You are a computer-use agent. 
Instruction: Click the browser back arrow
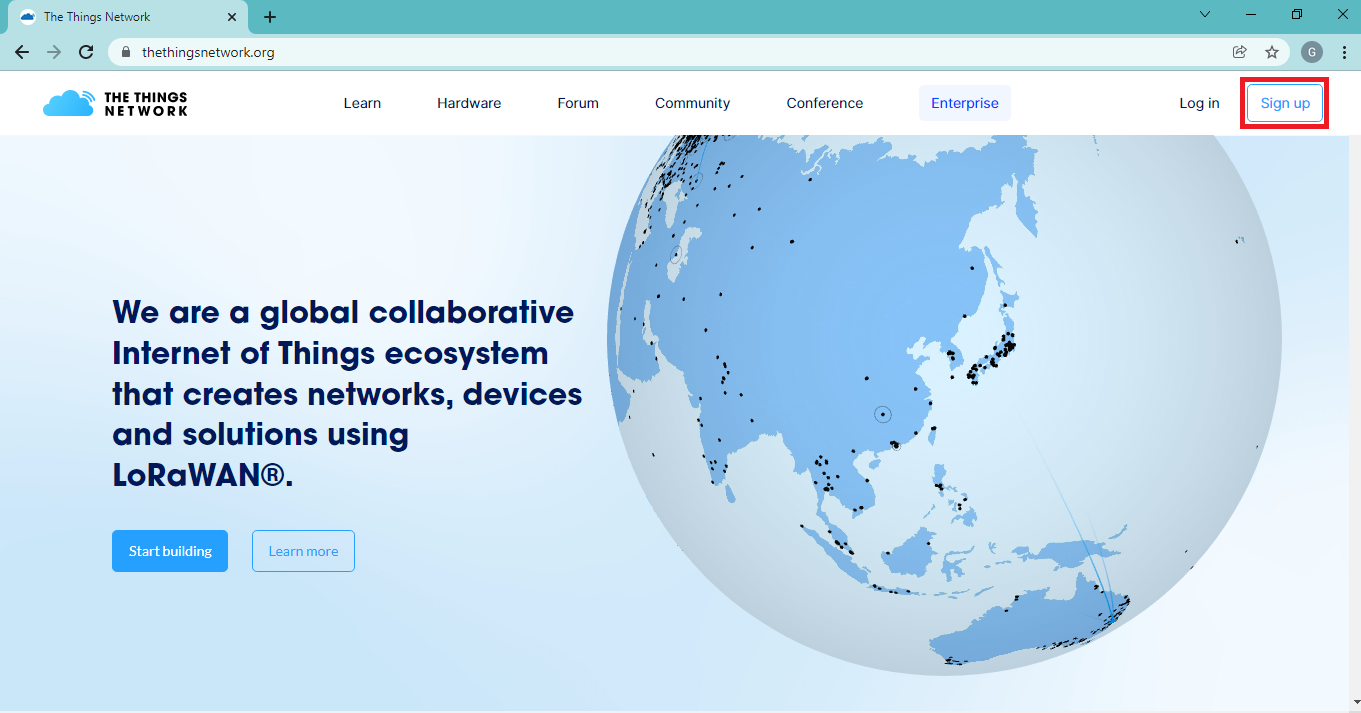coord(22,52)
